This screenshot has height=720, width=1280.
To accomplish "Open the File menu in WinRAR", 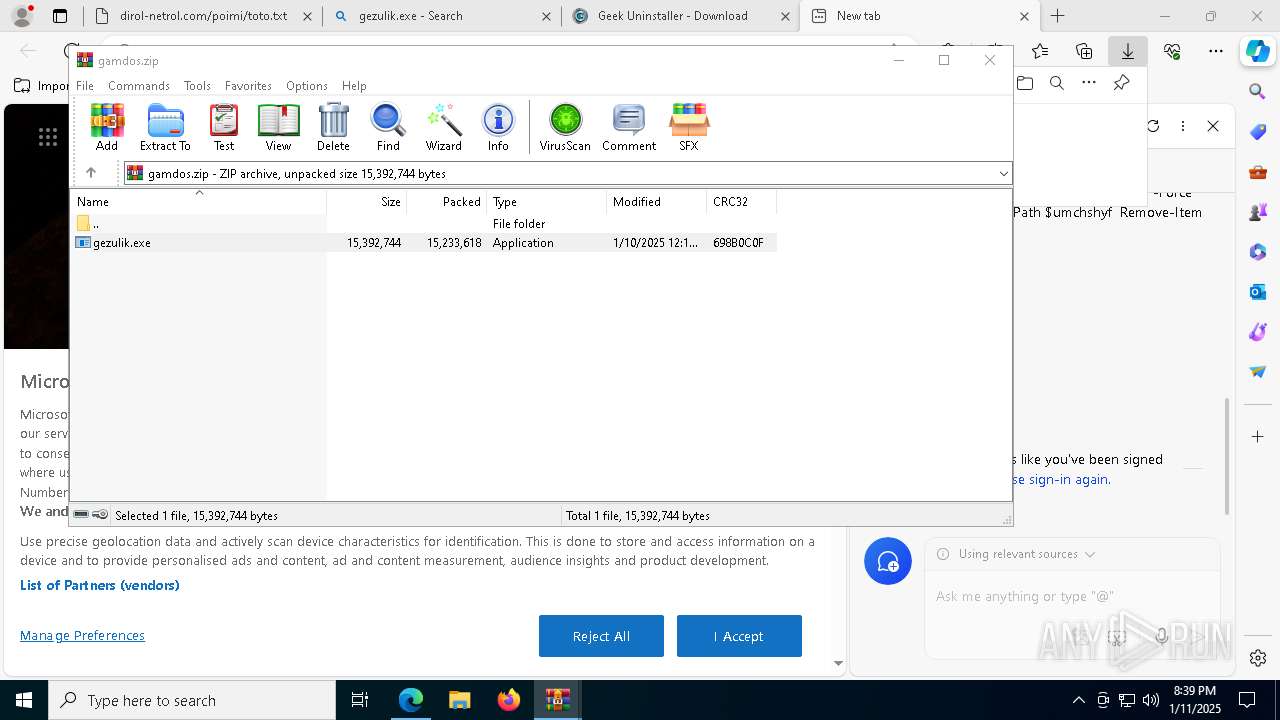I will click(x=85, y=86).
